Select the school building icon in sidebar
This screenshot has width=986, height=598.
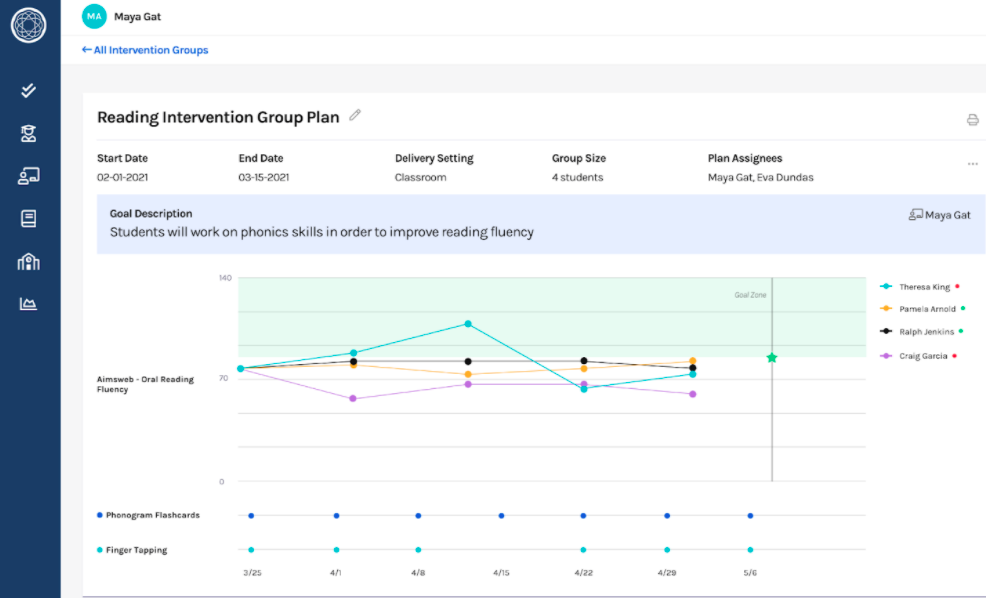(28, 261)
